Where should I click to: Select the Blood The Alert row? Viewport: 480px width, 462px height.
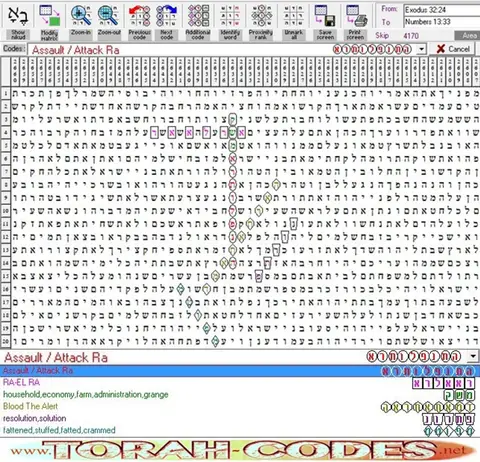(x=240, y=407)
